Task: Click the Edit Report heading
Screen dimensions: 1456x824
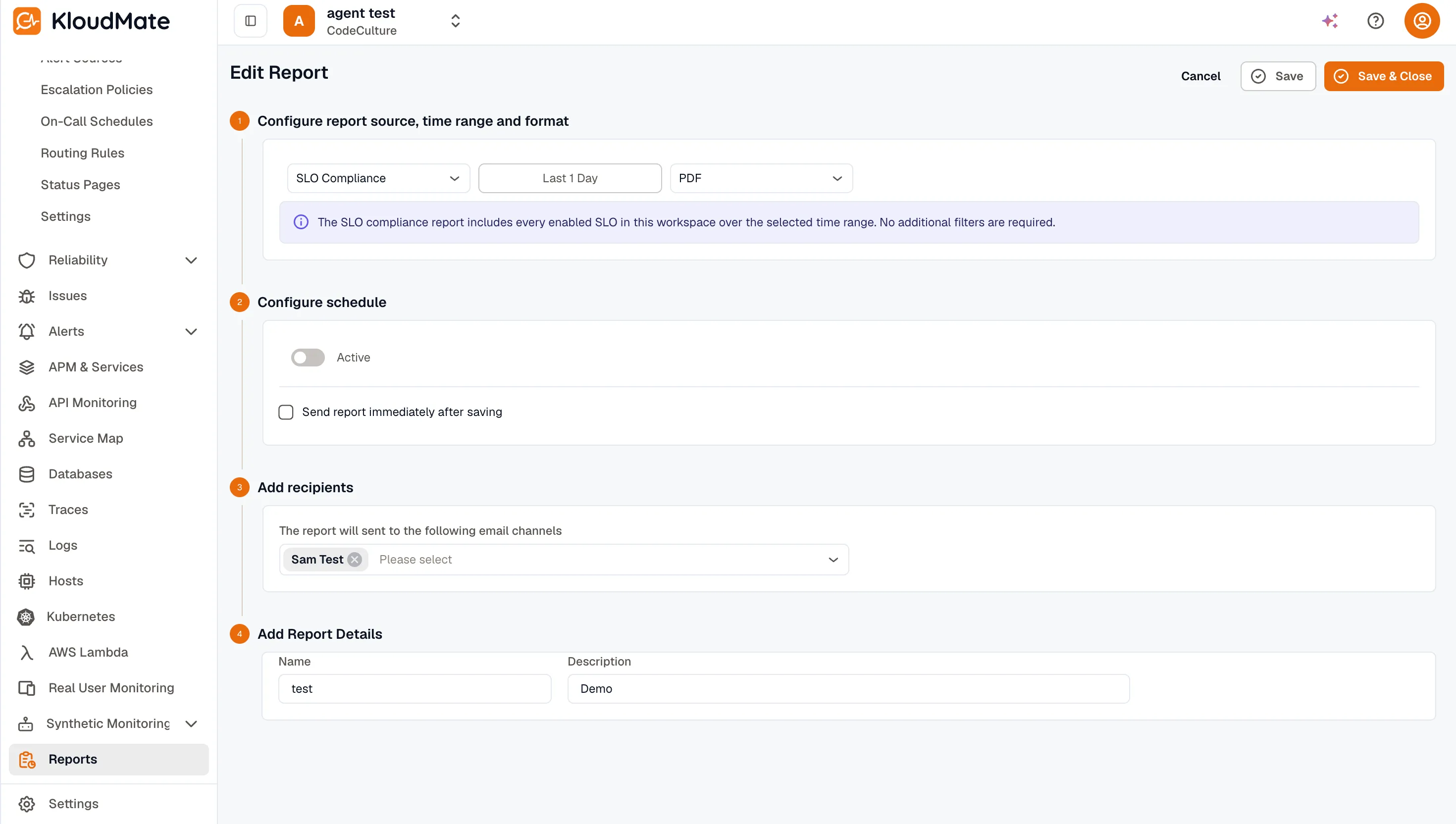Action: point(279,72)
